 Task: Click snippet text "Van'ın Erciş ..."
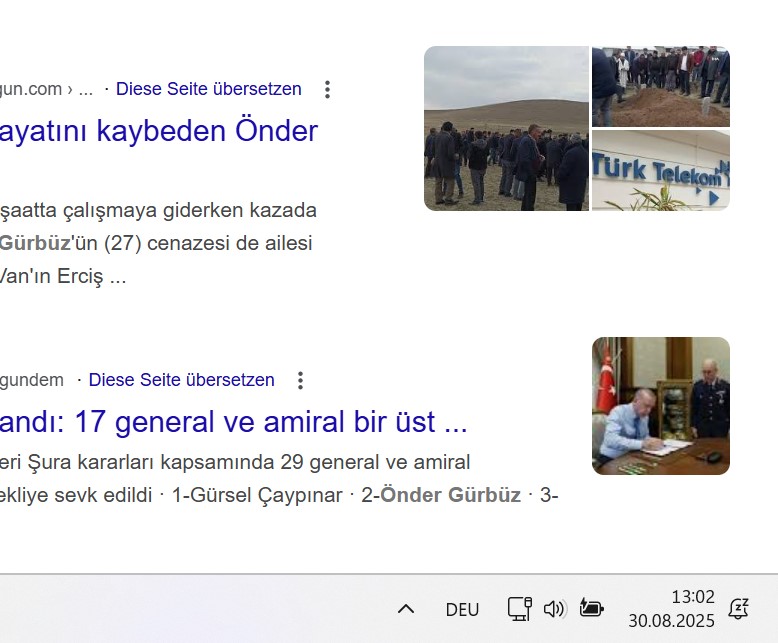[x=63, y=276]
